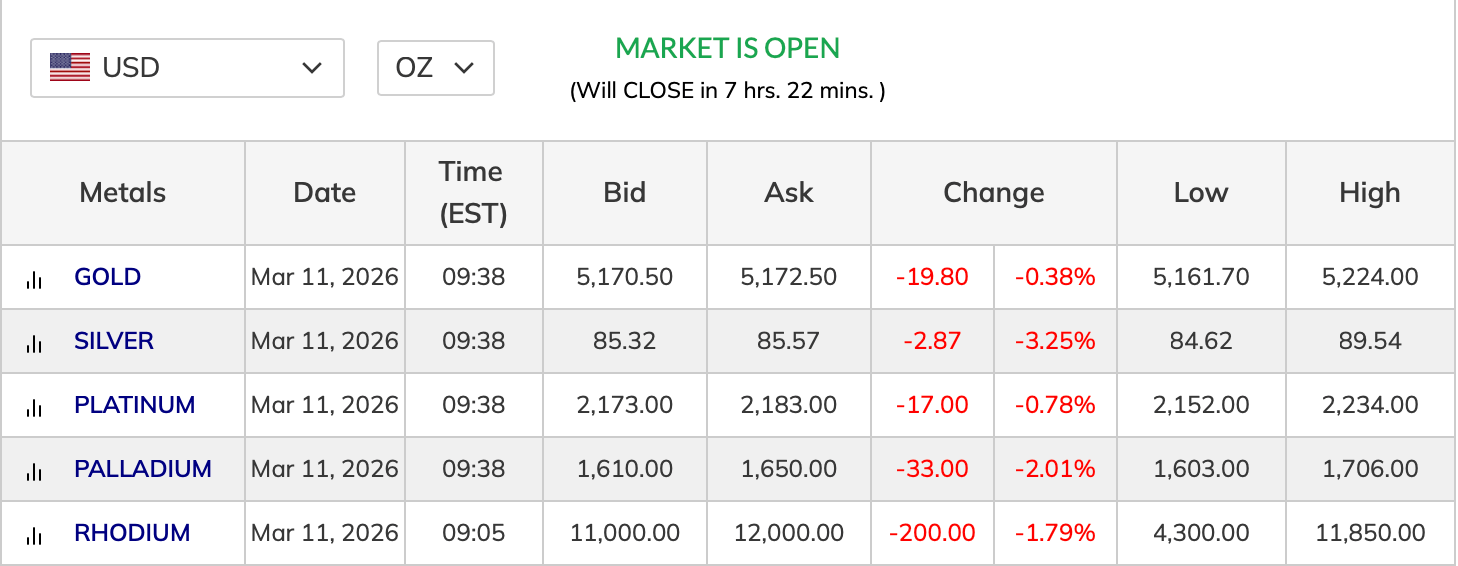
Task: Expand the OZ weight unit dropdown
Action: pos(435,68)
